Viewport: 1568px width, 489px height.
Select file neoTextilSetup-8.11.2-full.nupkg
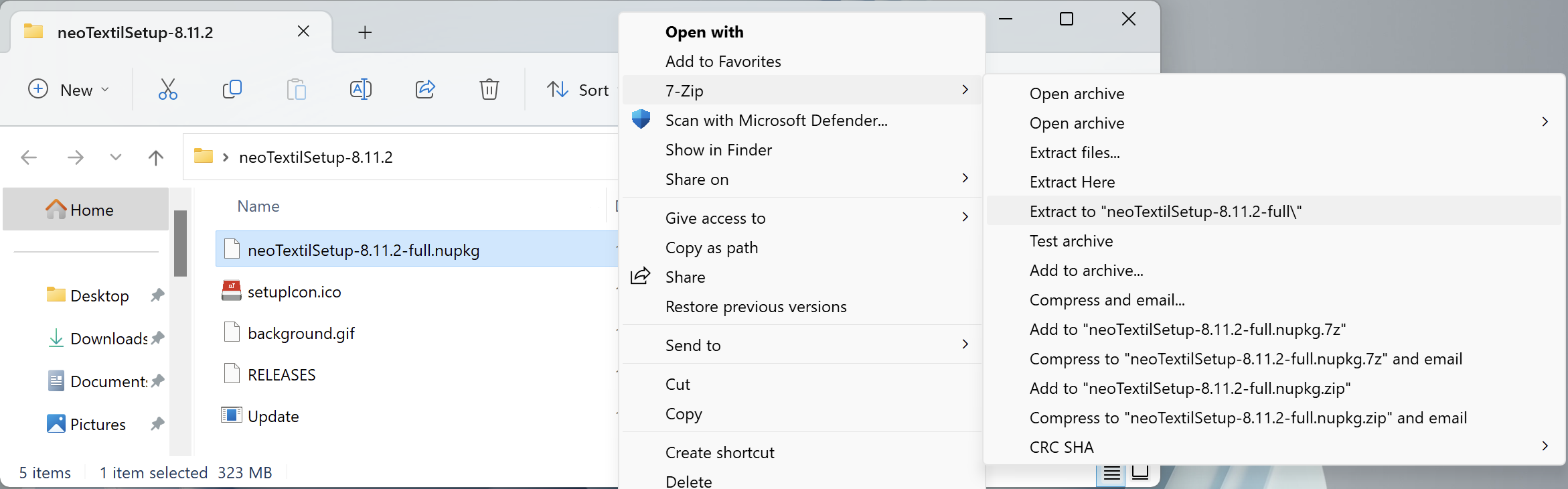coord(416,249)
